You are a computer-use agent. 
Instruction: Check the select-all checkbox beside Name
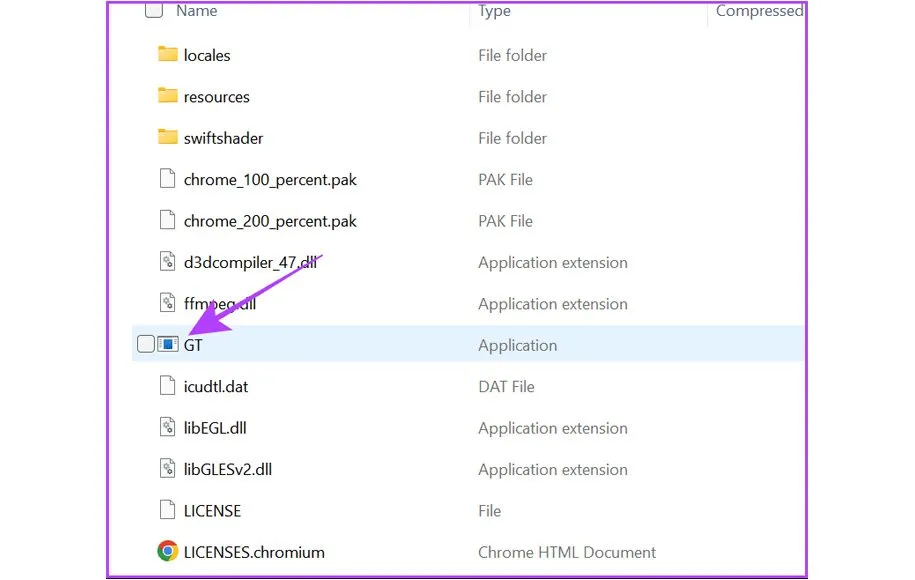point(153,10)
